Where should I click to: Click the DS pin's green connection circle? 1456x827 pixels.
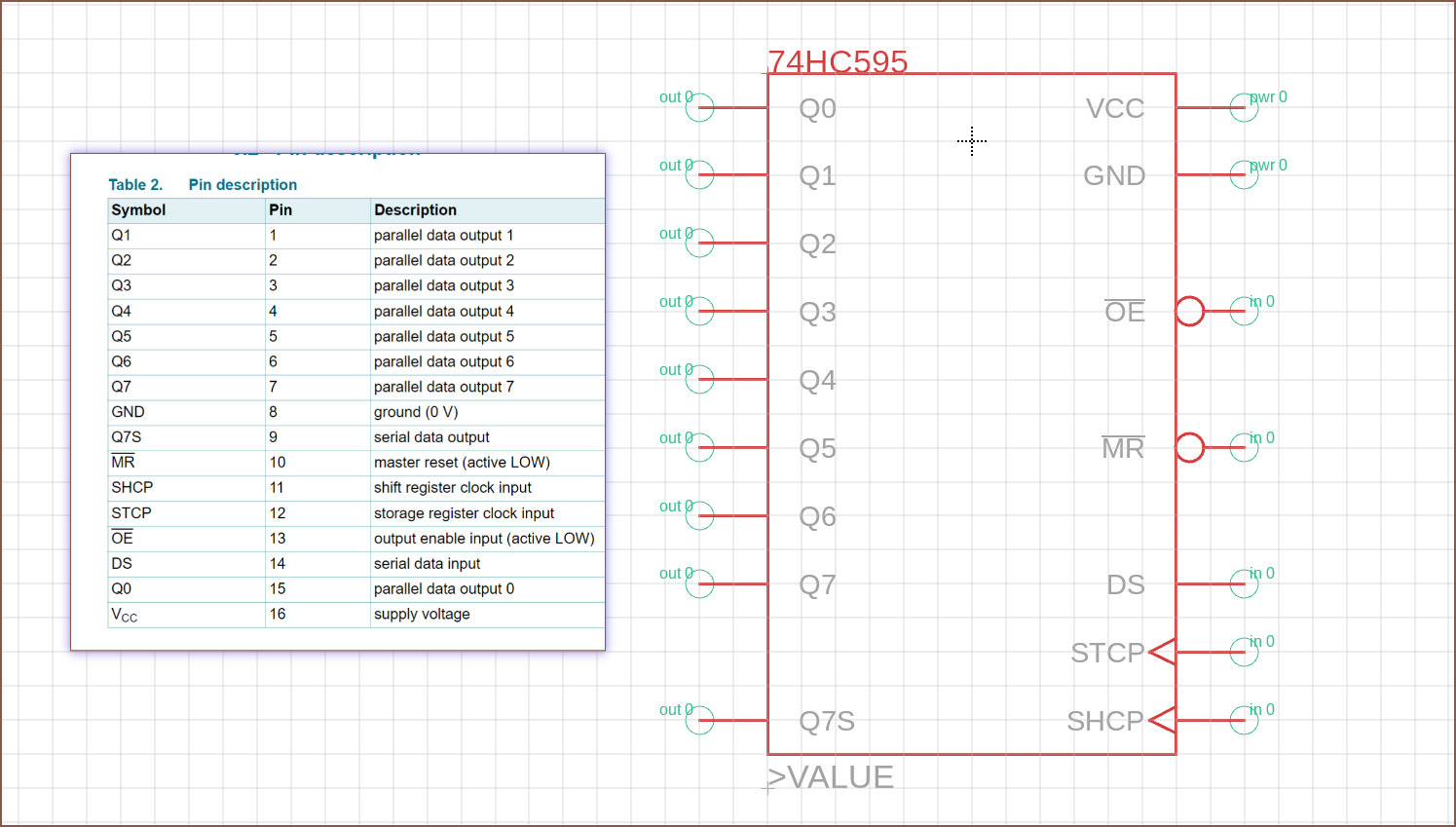(1244, 583)
